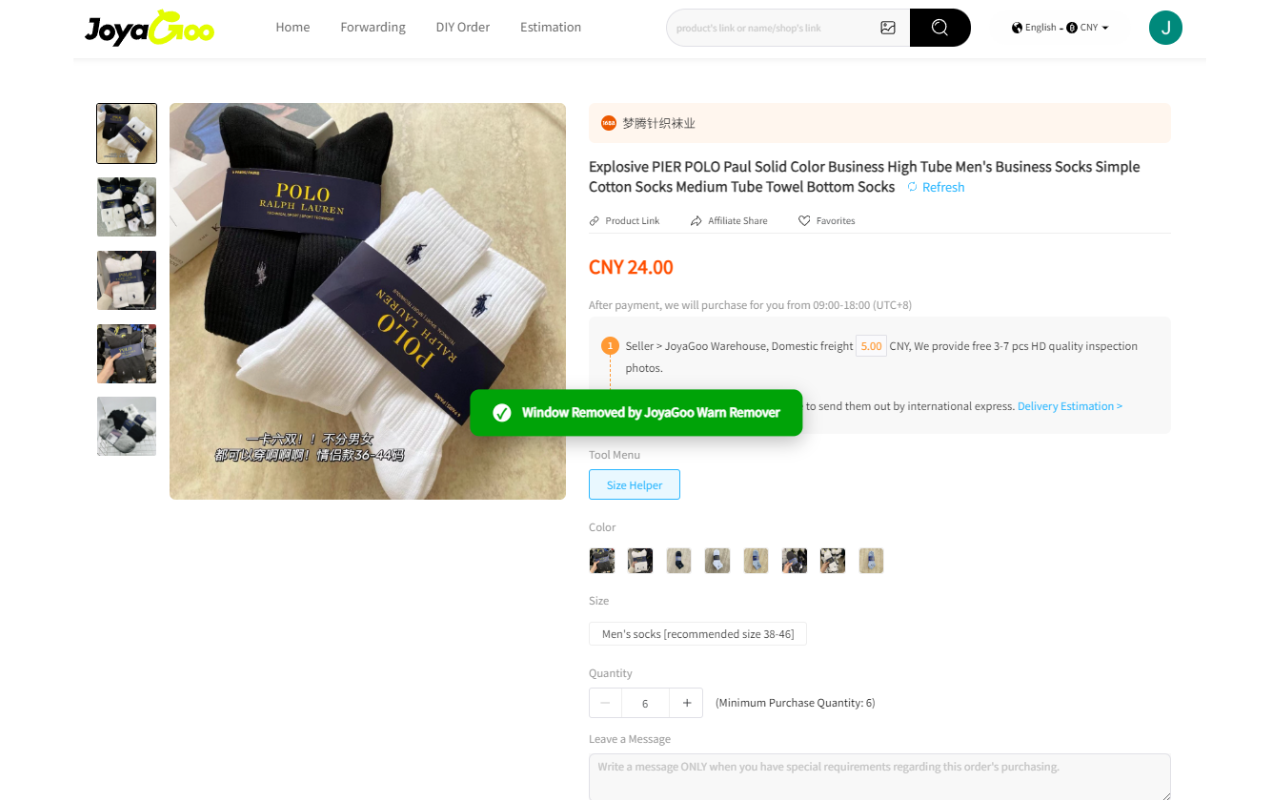View the second product thumbnail
1280x800 pixels.
126,207
